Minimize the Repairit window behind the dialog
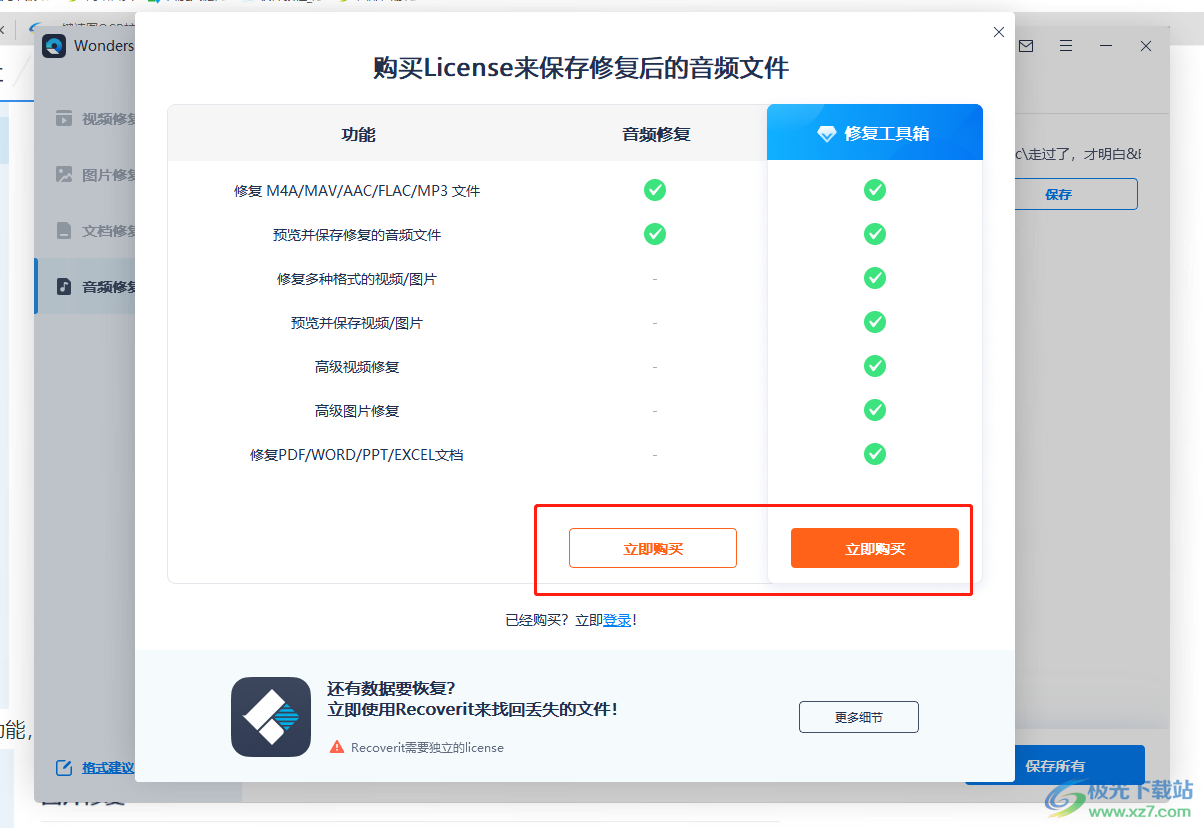The height and width of the screenshot is (828, 1204). 1106,46
